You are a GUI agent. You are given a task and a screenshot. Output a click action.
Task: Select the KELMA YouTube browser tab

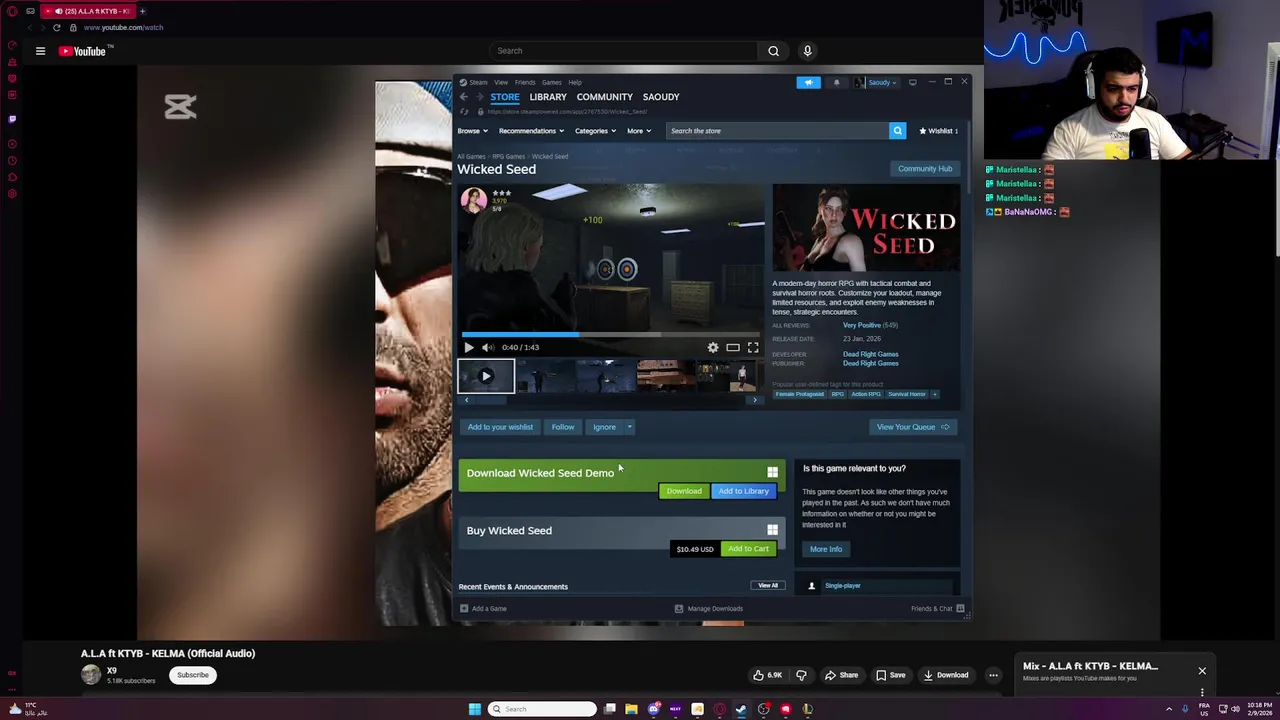[x=88, y=11]
